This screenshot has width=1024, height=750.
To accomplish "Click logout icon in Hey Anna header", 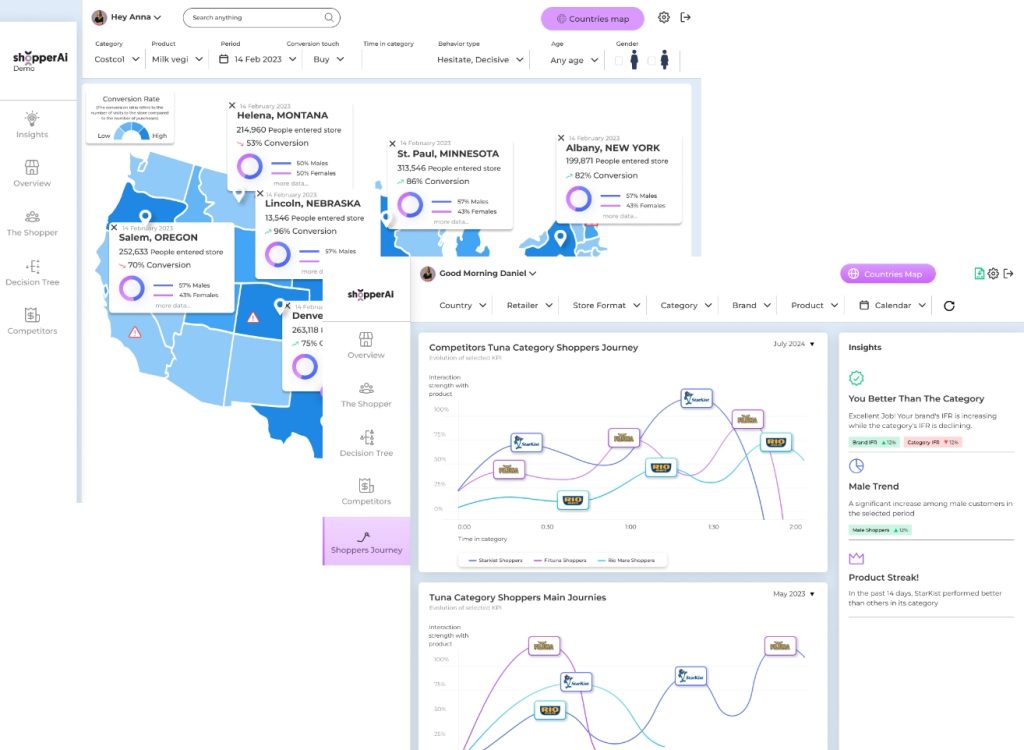I will 685,18.
